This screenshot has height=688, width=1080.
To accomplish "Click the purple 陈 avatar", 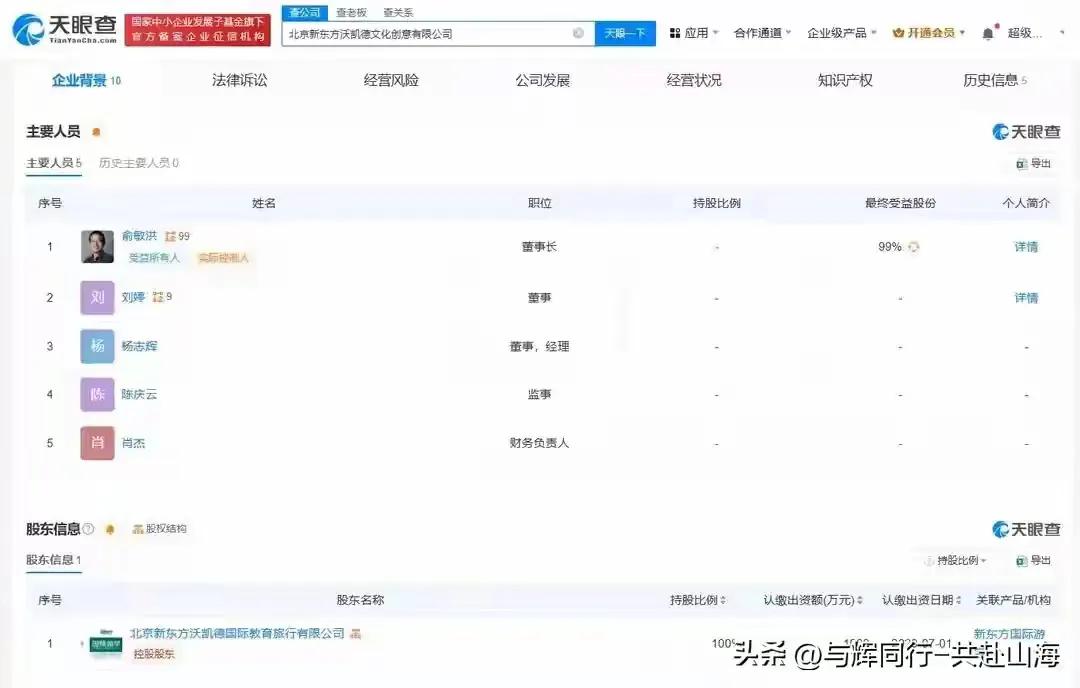I will coord(97,394).
